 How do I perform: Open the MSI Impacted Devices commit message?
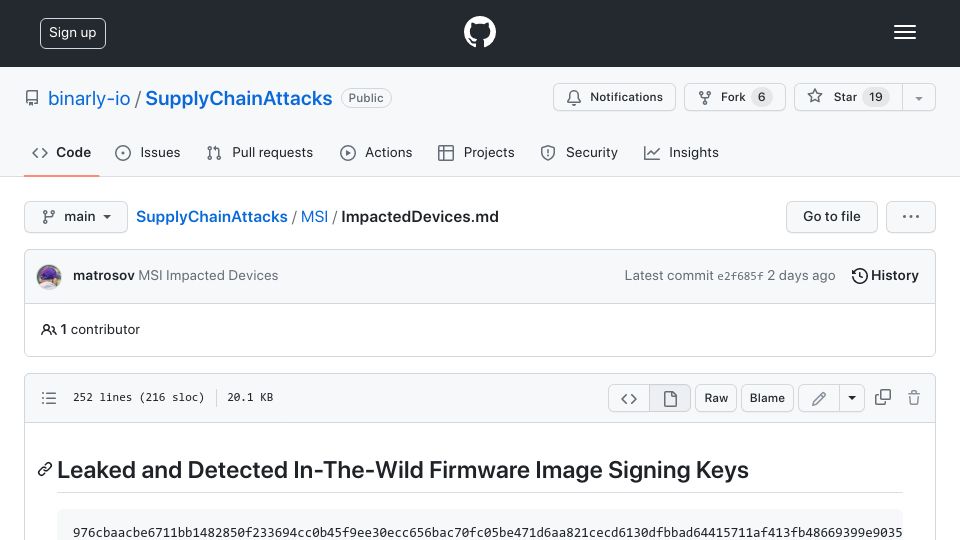point(208,276)
